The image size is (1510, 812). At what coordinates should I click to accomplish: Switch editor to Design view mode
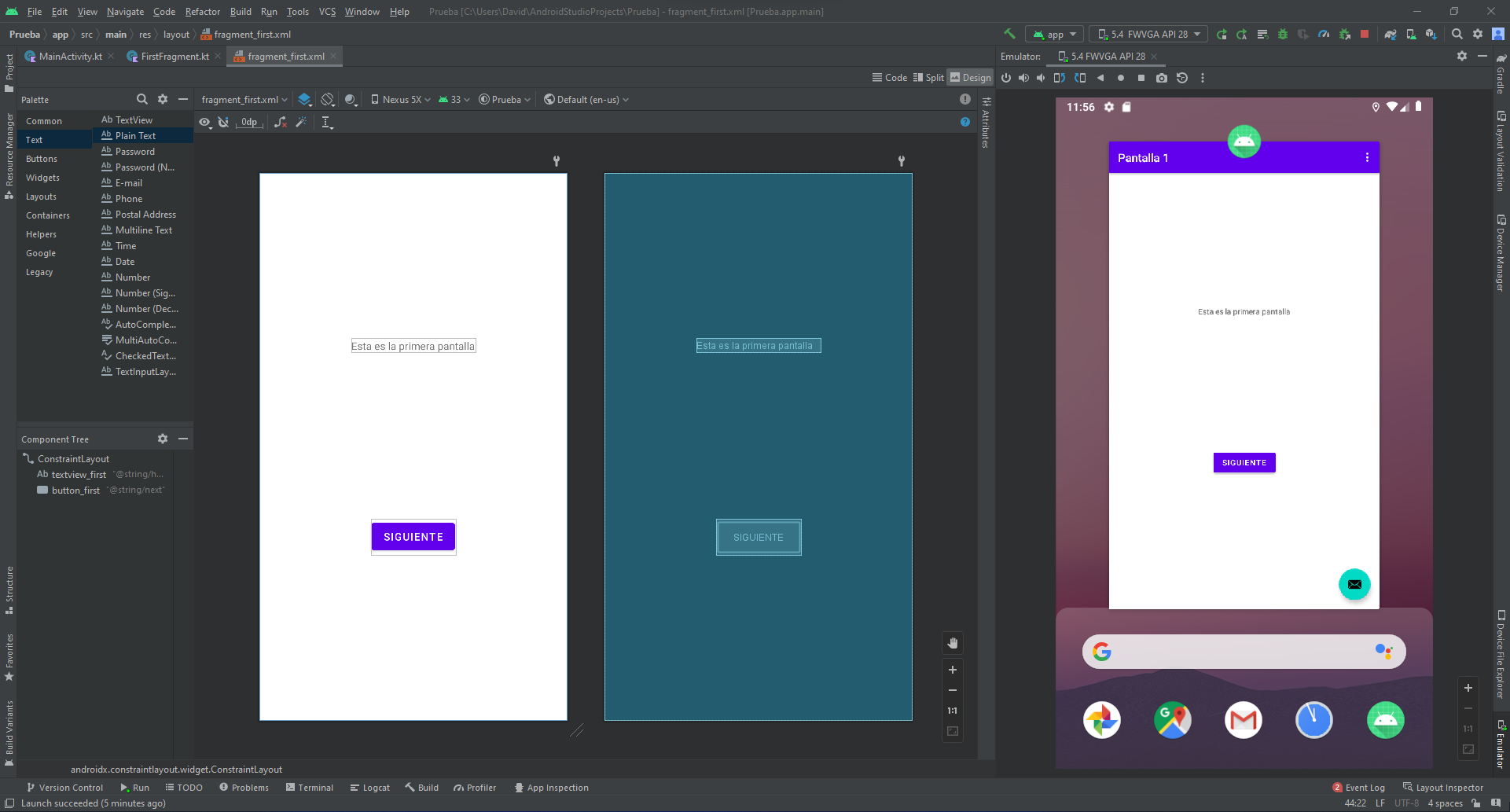(971, 77)
